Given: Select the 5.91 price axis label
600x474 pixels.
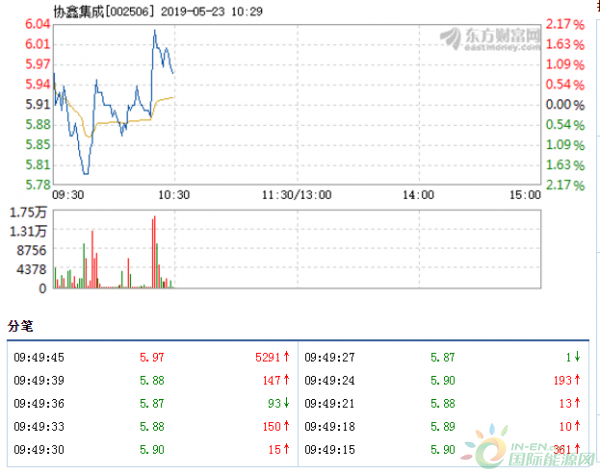Looking at the screenshot, I should coord(38,104).
